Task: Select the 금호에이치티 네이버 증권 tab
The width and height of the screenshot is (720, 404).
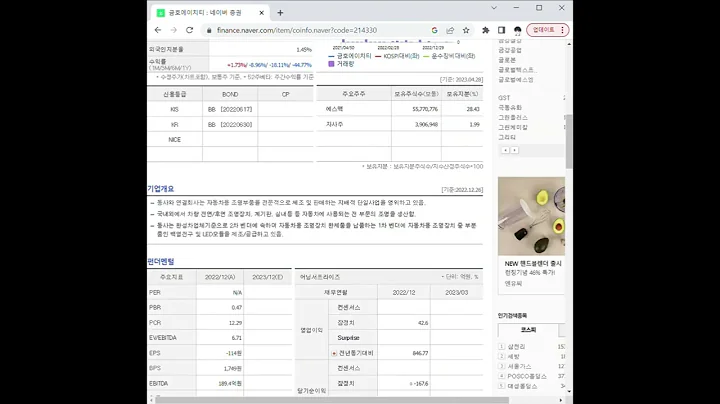Action: (x=209, y=13)
